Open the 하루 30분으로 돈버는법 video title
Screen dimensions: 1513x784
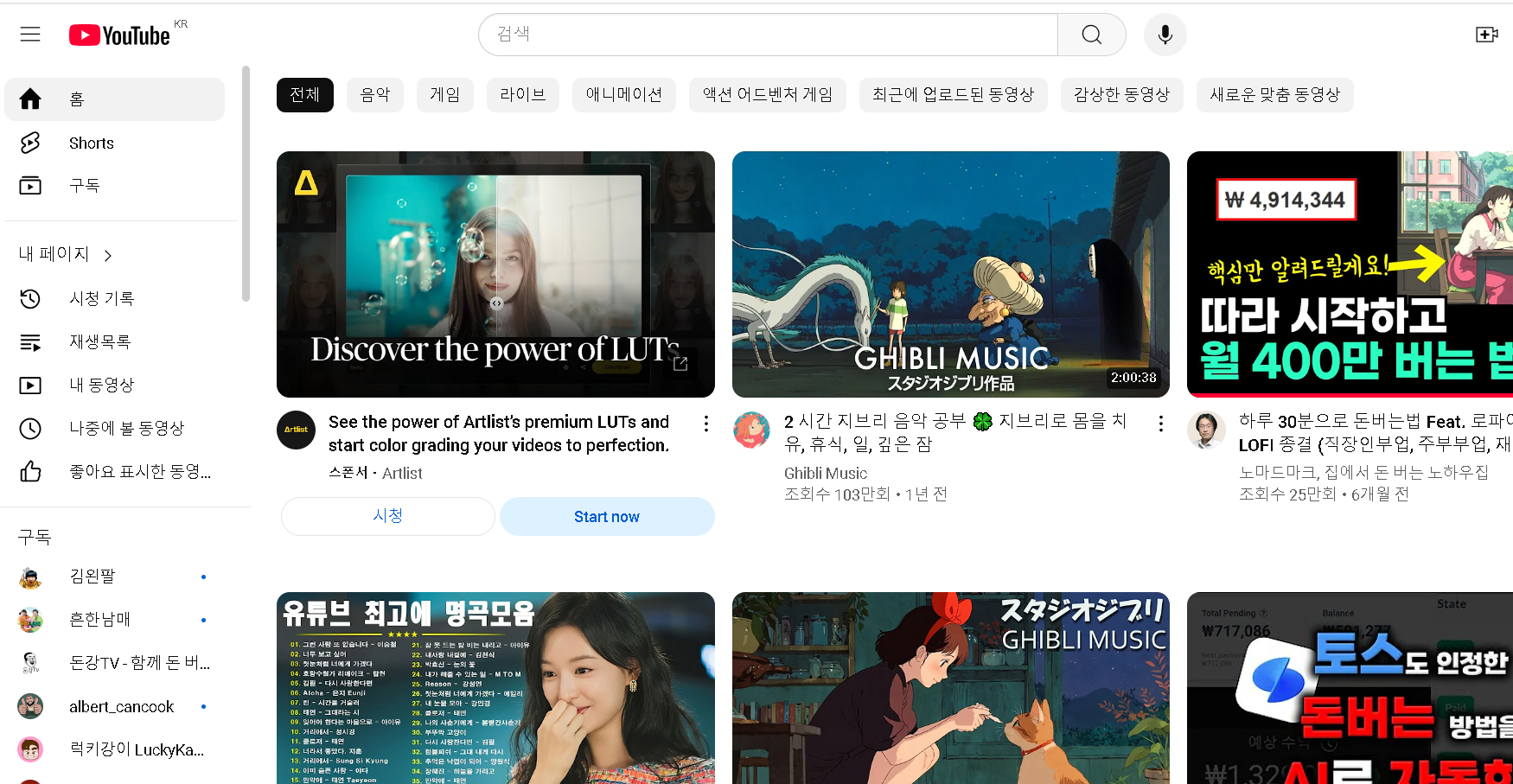(1376, 432)
